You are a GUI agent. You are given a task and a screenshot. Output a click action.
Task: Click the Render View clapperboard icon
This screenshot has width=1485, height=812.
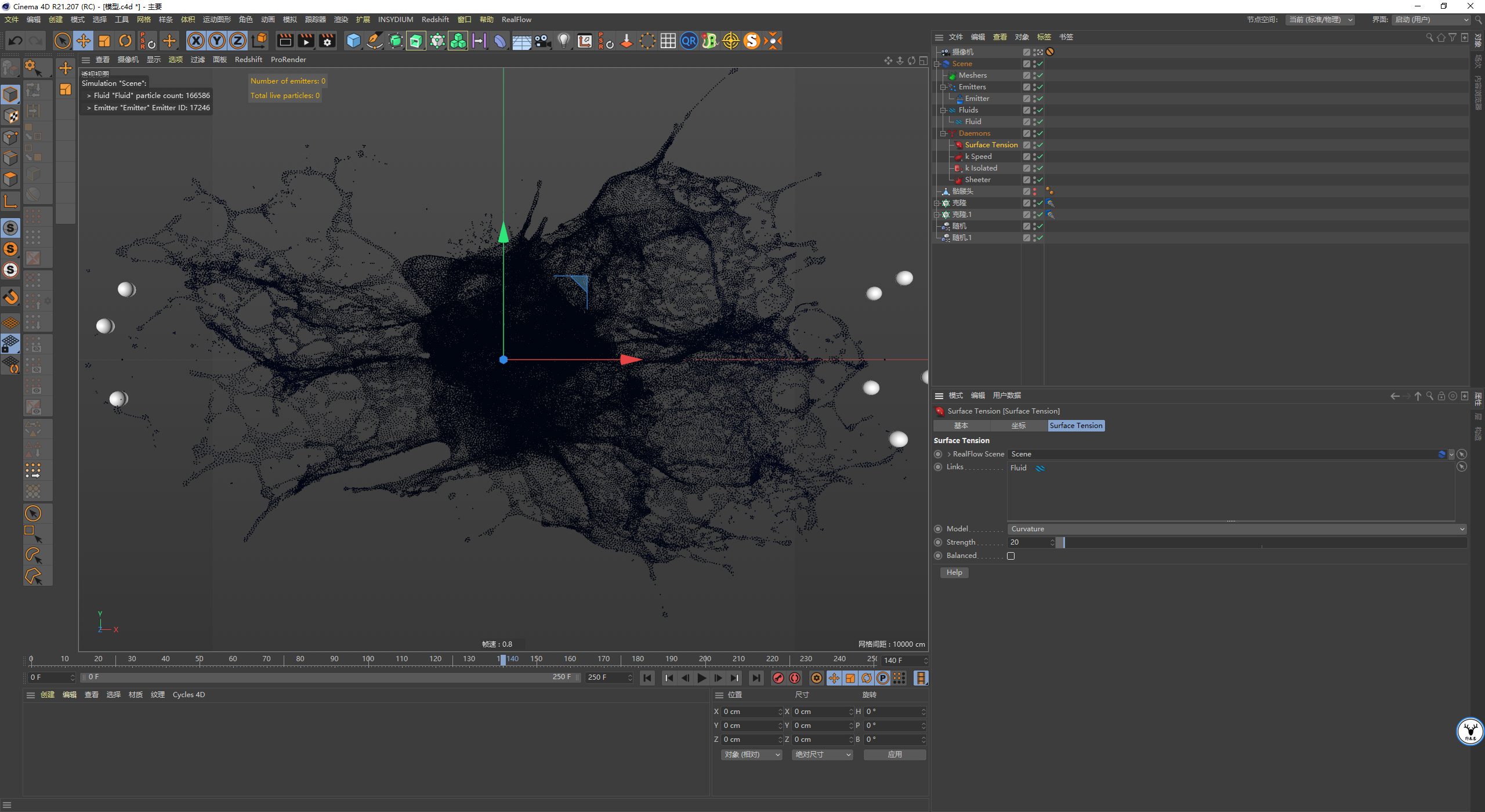[285, 41]
